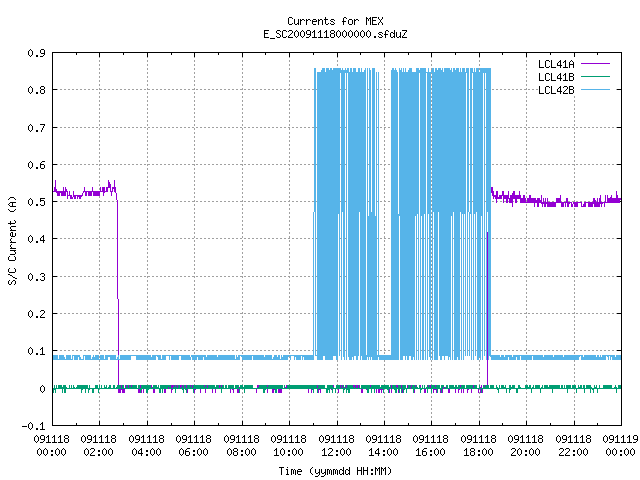The width and height of the screenshot is (640, 480).
Task: Click the -0.1 y-axis tick value
Action: tap(34, 426)
